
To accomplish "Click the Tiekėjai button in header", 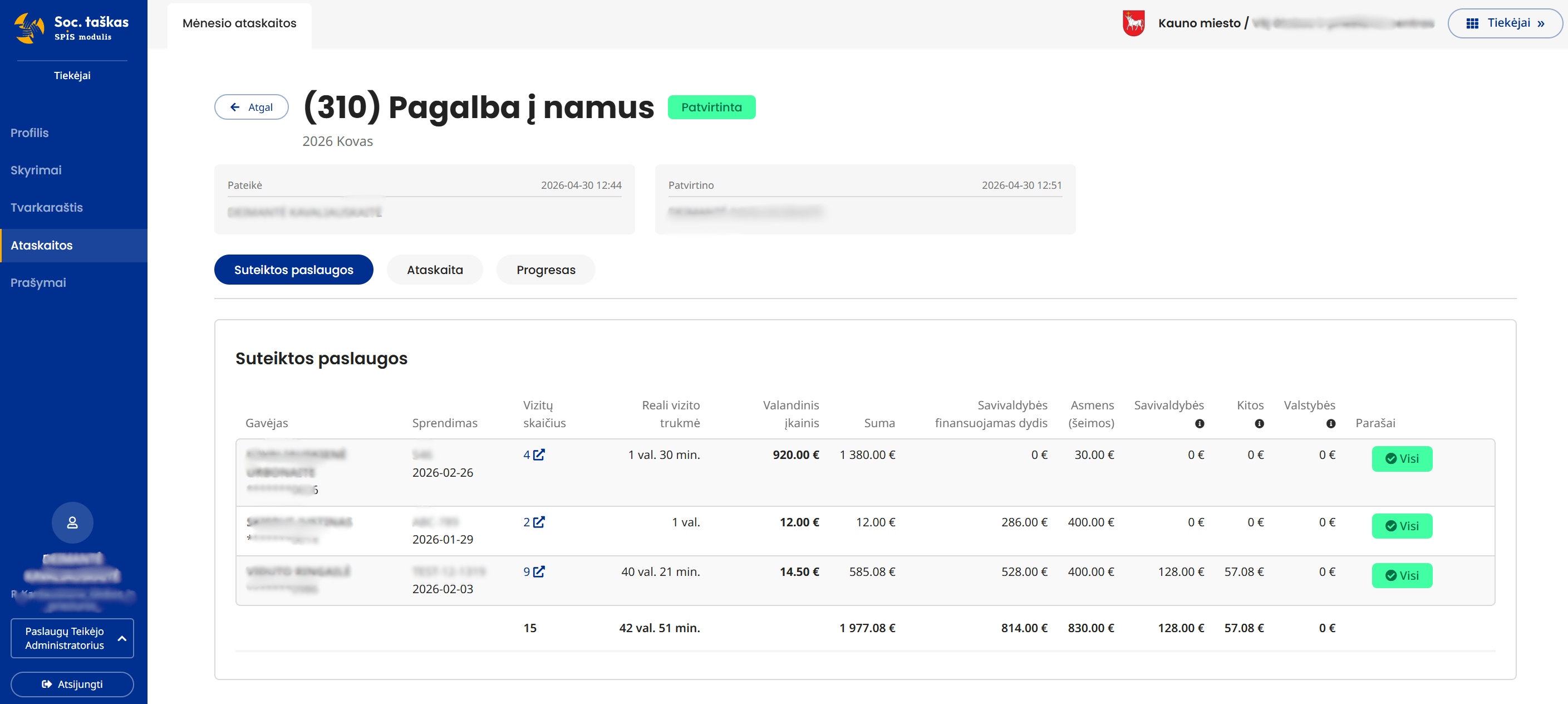I will pos(1505,23).
